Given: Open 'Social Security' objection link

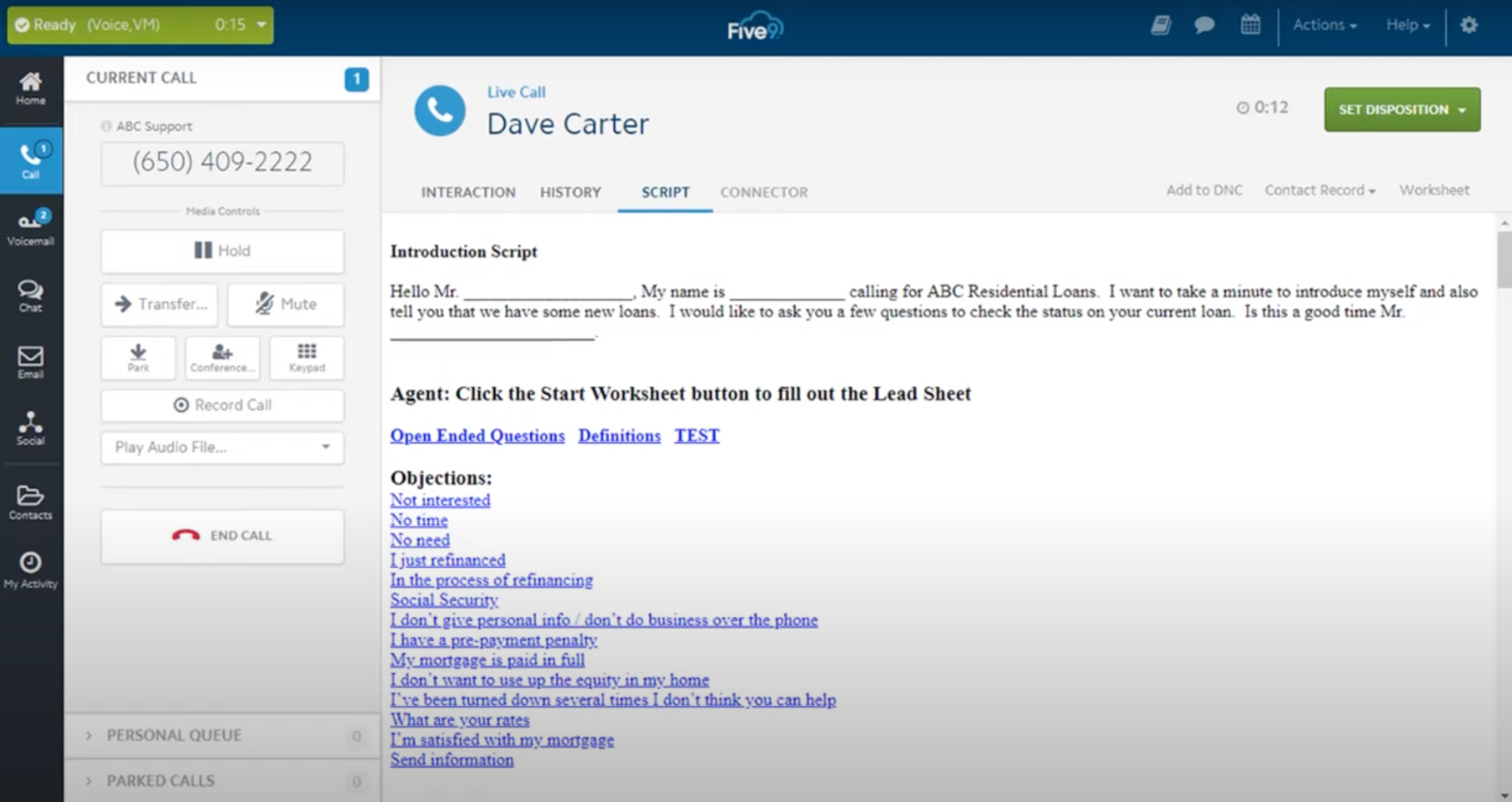Looking at the screenshot, I should [444, 600].
